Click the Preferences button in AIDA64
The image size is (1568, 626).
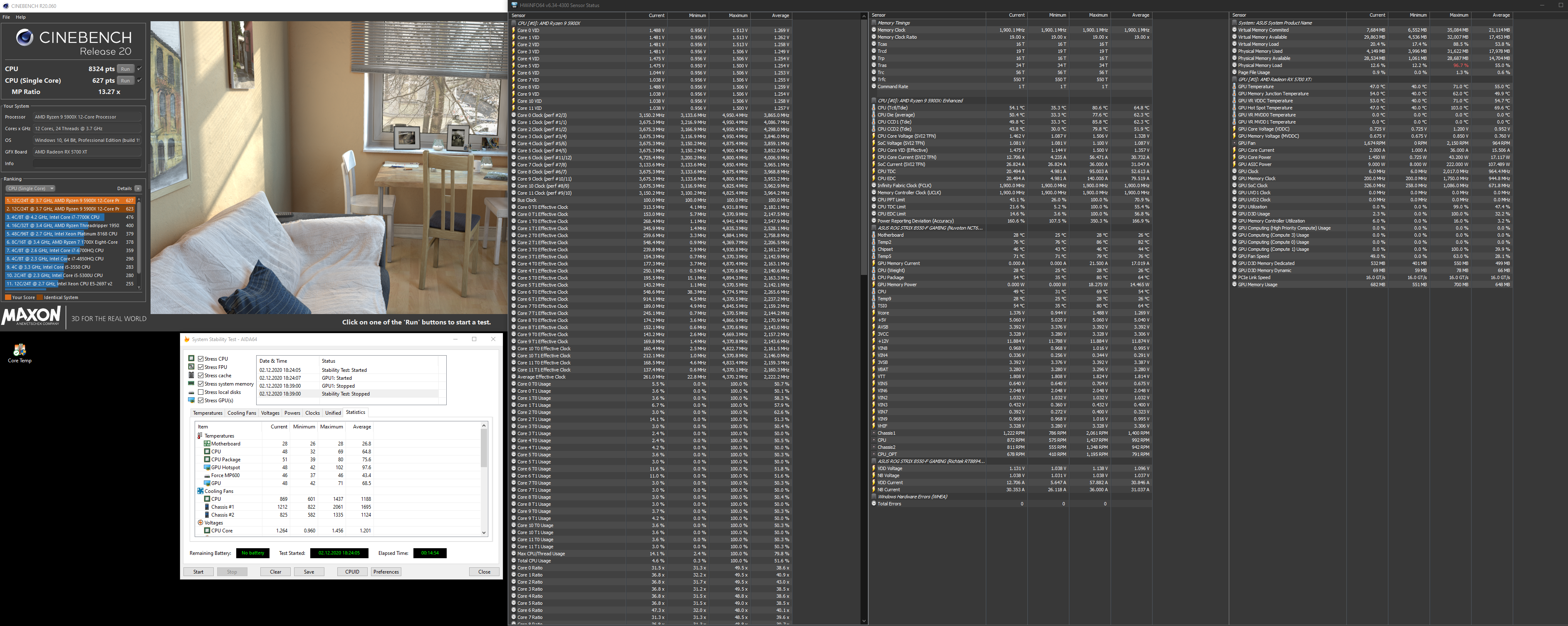point(386,572)
